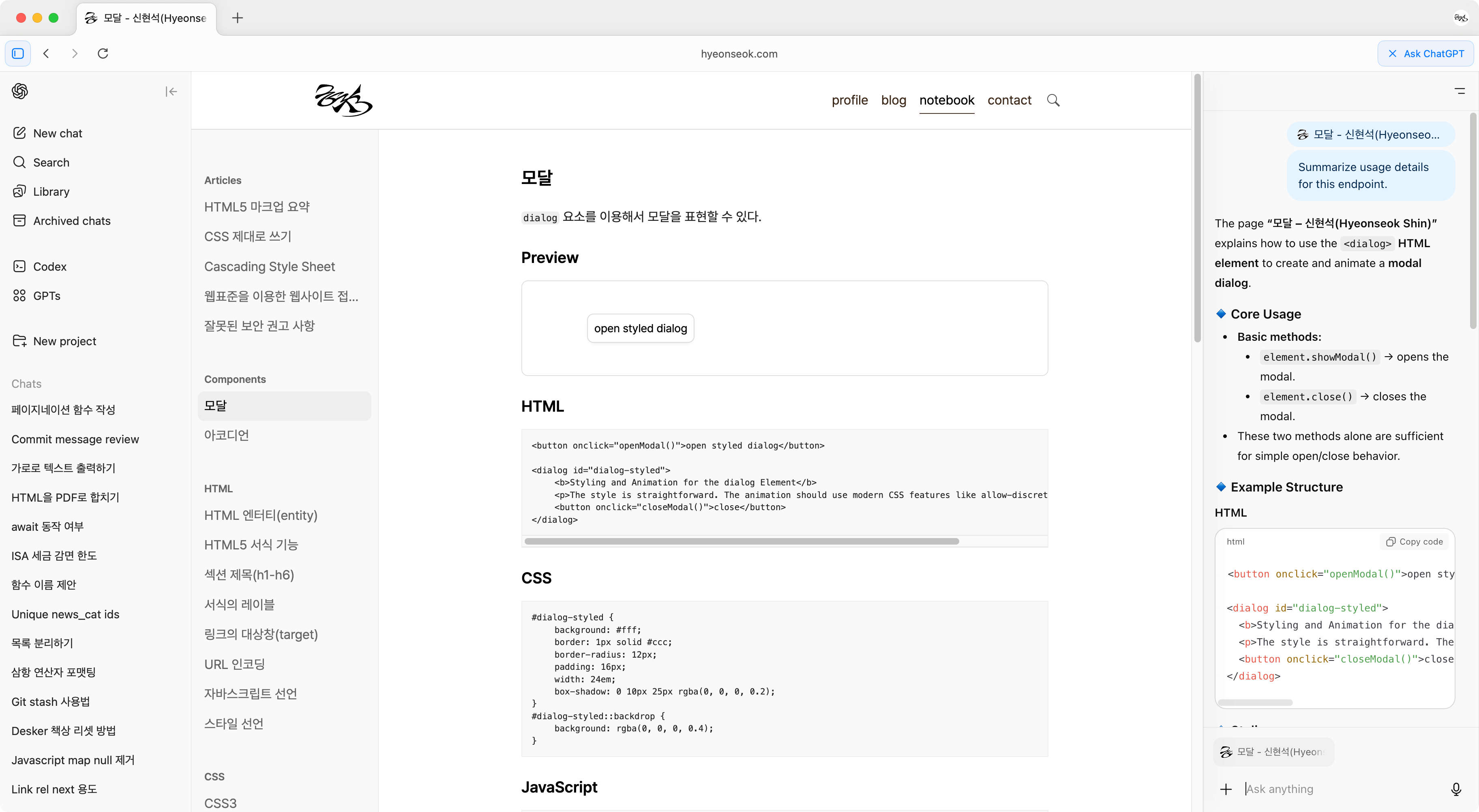Open a new browser tab
This screenshot has height=812, width=1479.
(237, 18)
